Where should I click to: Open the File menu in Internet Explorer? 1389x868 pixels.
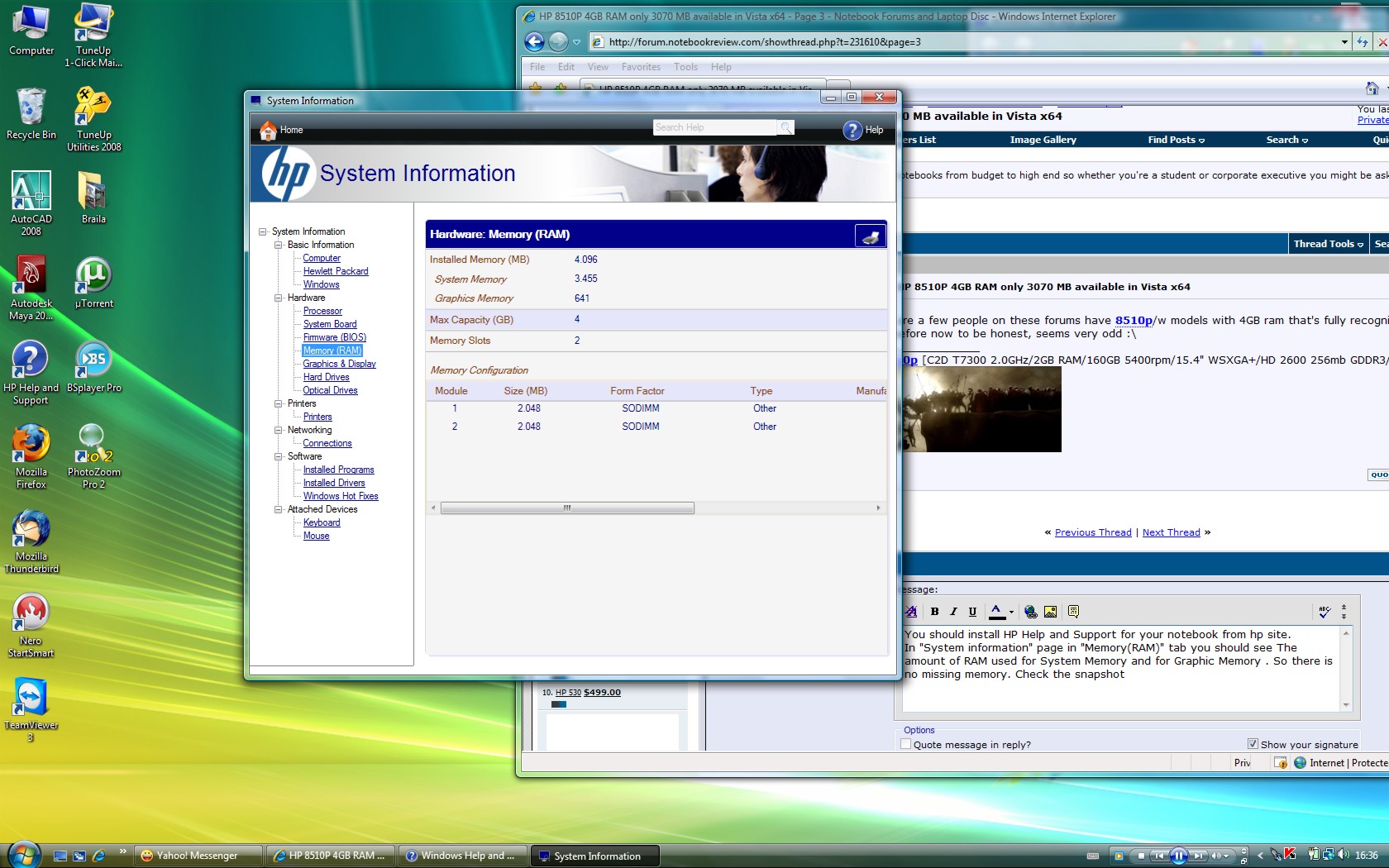click(537, 67)
